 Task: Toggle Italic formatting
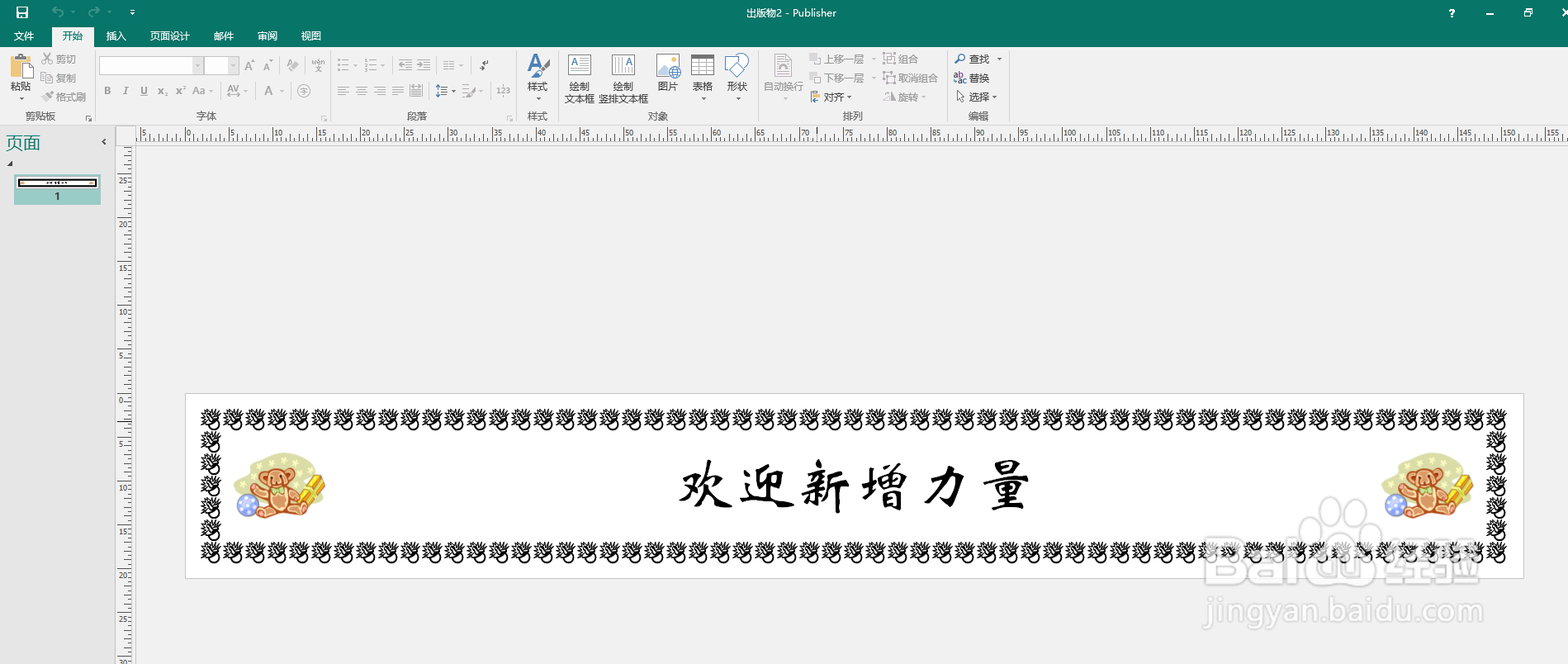pos(126,91)
